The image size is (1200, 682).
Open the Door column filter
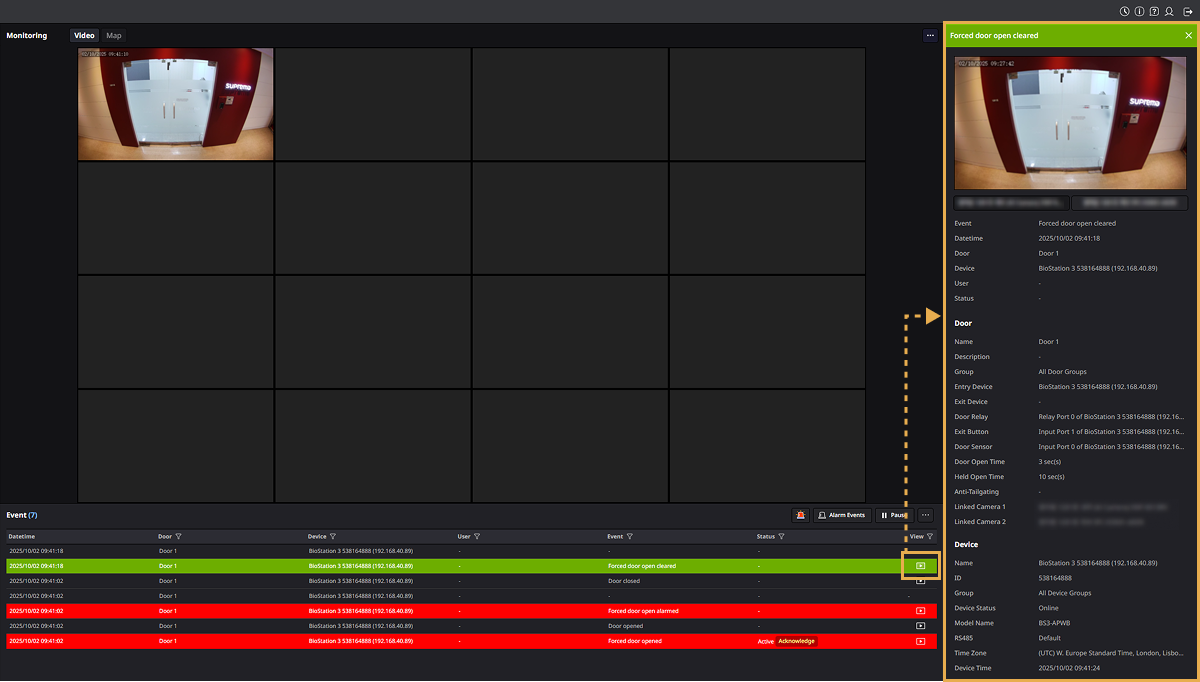pos(178,537)
